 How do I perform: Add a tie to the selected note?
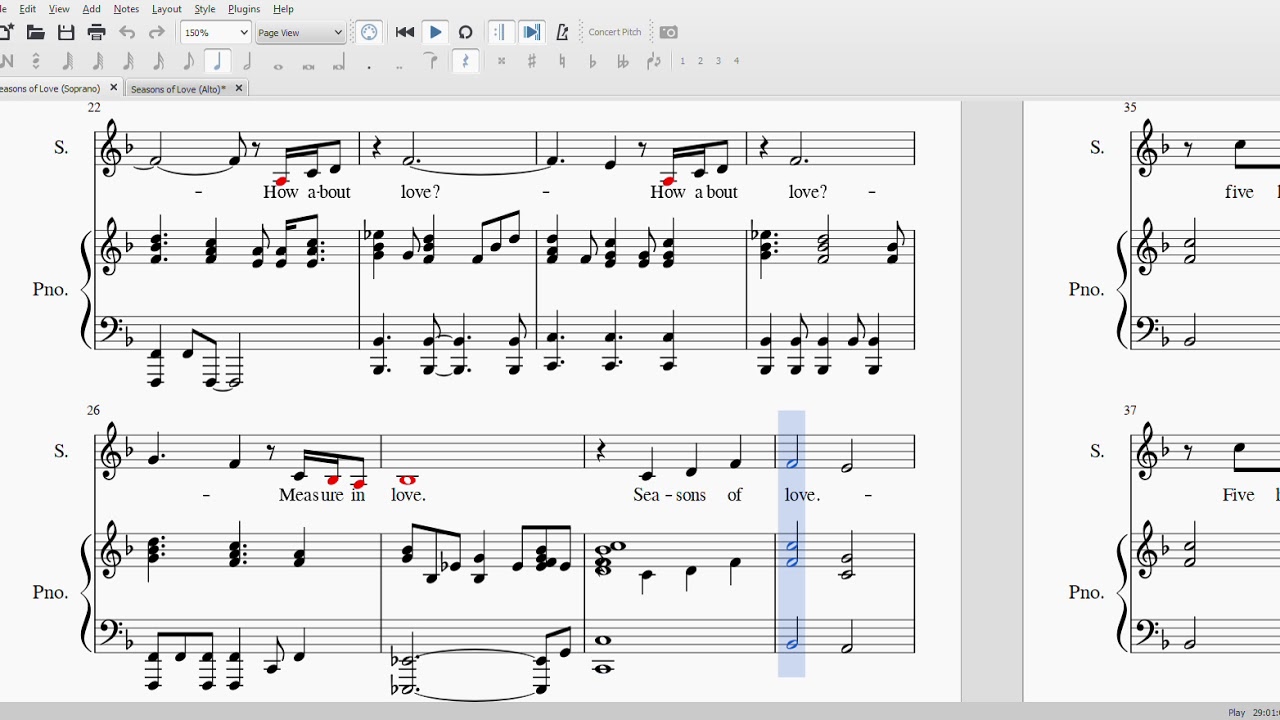[x=431, y=61]
